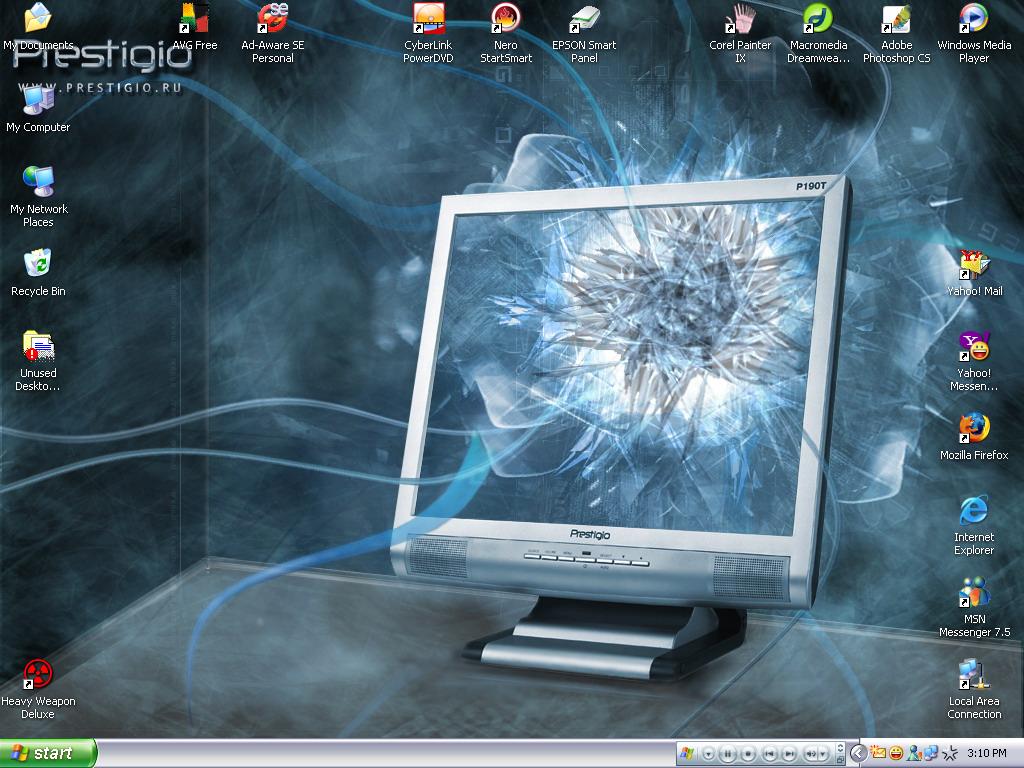The height and width of the screenshot is (768, 1024).
Task: Pause playback in taskbar media player
Action: tap(728, 754)
